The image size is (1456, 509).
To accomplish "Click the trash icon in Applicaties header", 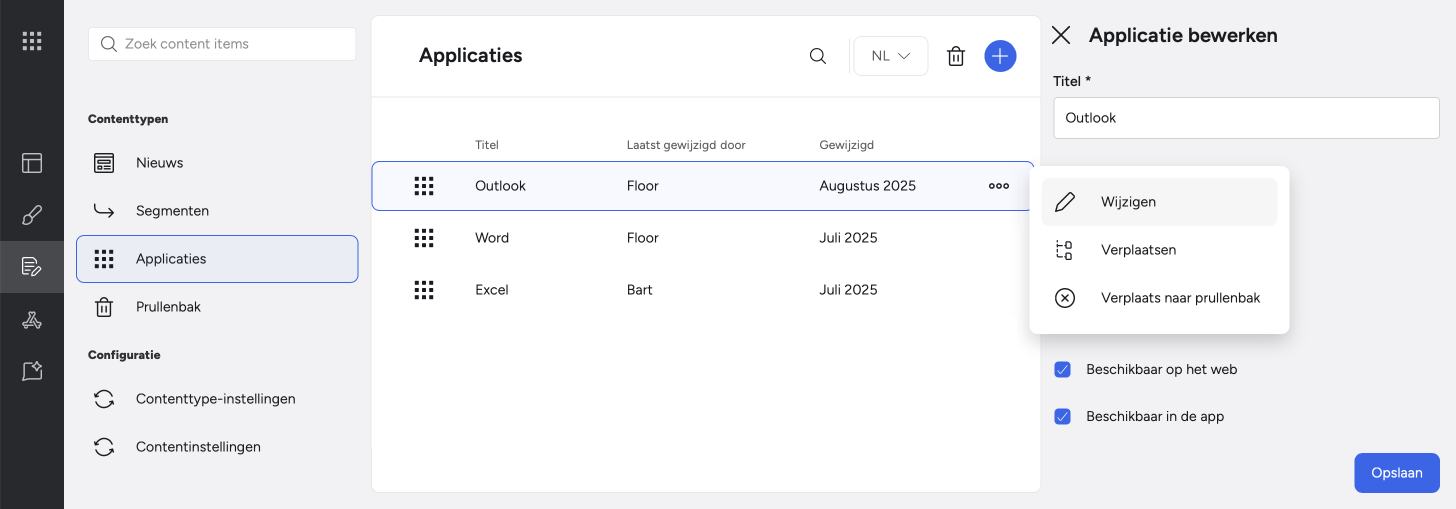I will (x=956, y=56).
